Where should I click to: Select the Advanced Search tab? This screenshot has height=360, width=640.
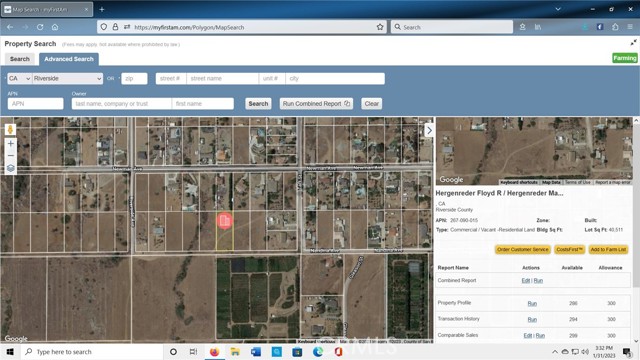click(69, 59)
